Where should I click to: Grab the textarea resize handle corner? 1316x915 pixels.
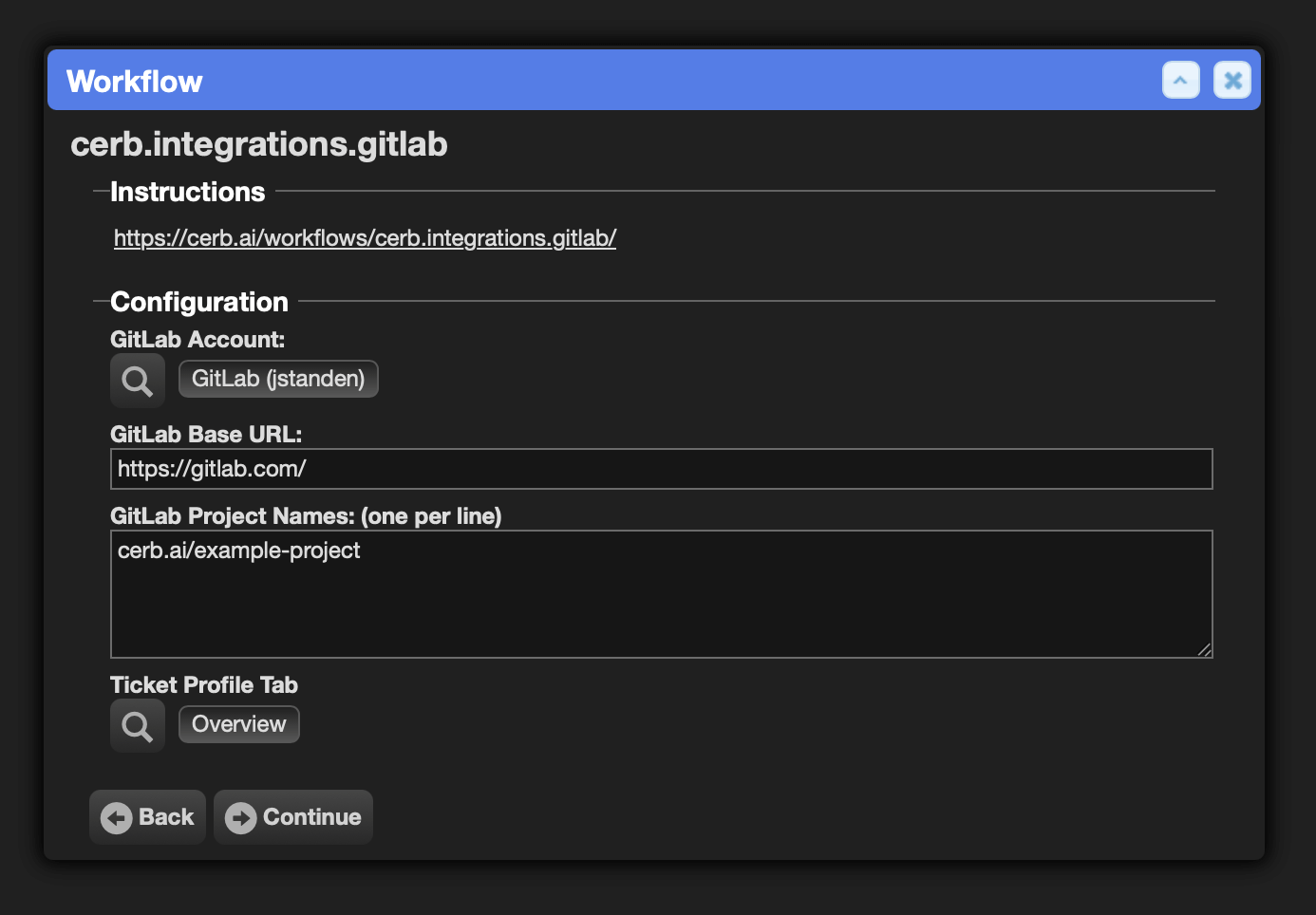tap(1204, 649)
